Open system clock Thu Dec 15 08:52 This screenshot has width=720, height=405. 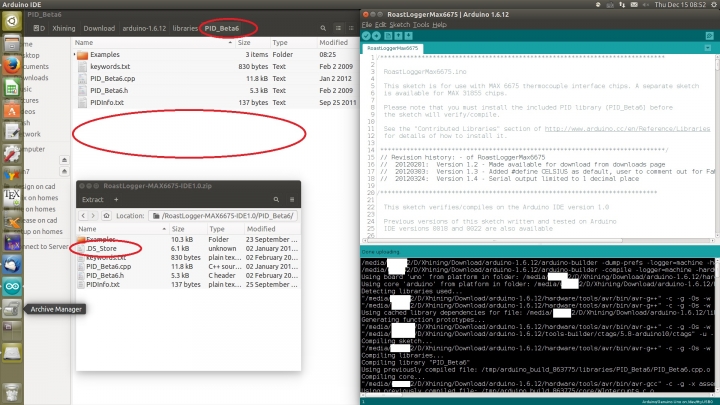click(x=680, y=5)
